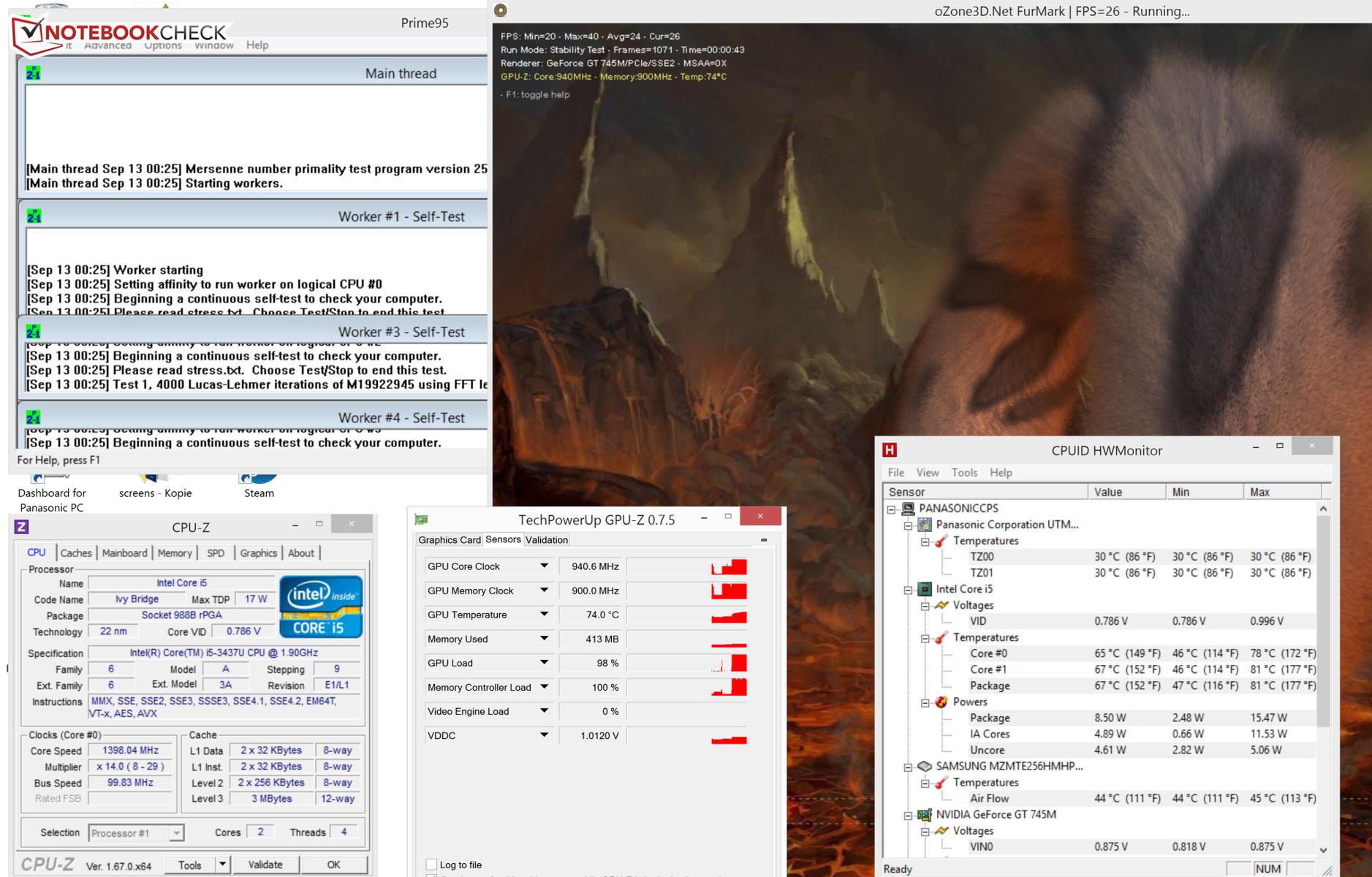
Task: Click the GPU Load graph in GPU-Z
Action: point(687,662)
